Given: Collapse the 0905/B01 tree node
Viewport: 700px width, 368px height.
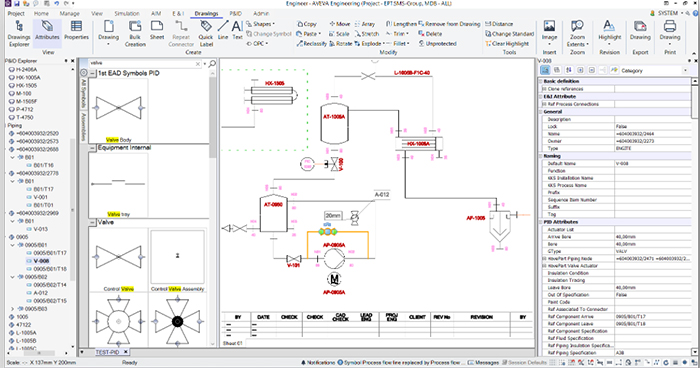Looking at the screenshot, I should click(x=13, y=245).
